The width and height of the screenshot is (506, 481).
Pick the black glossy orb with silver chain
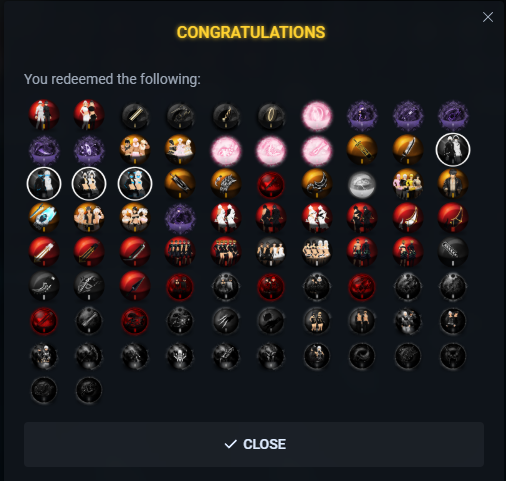(x=453, y=252)
